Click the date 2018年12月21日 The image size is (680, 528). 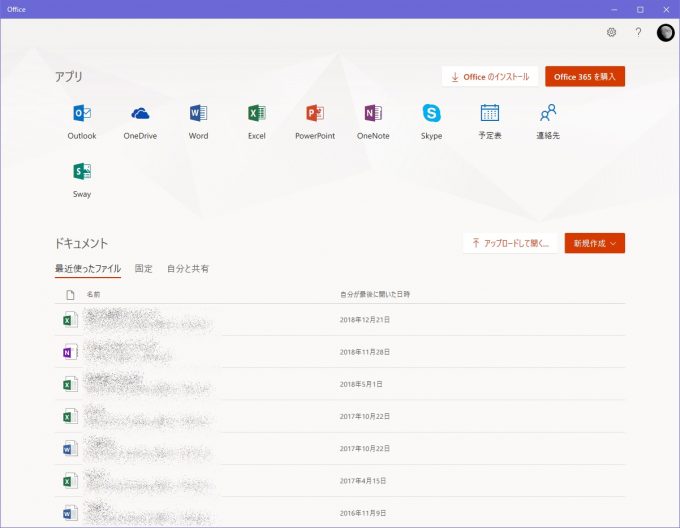click(x=365, y=320)
